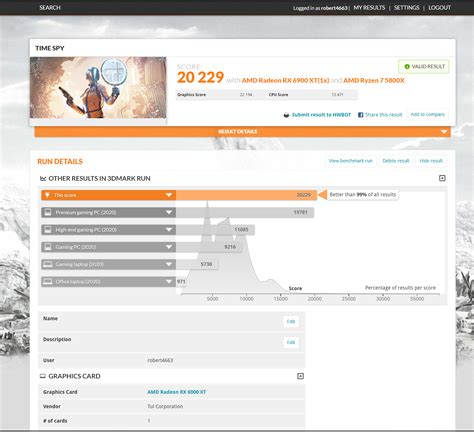
Task: Toggle the orange Result Details bar
Action: click(242, 132)
